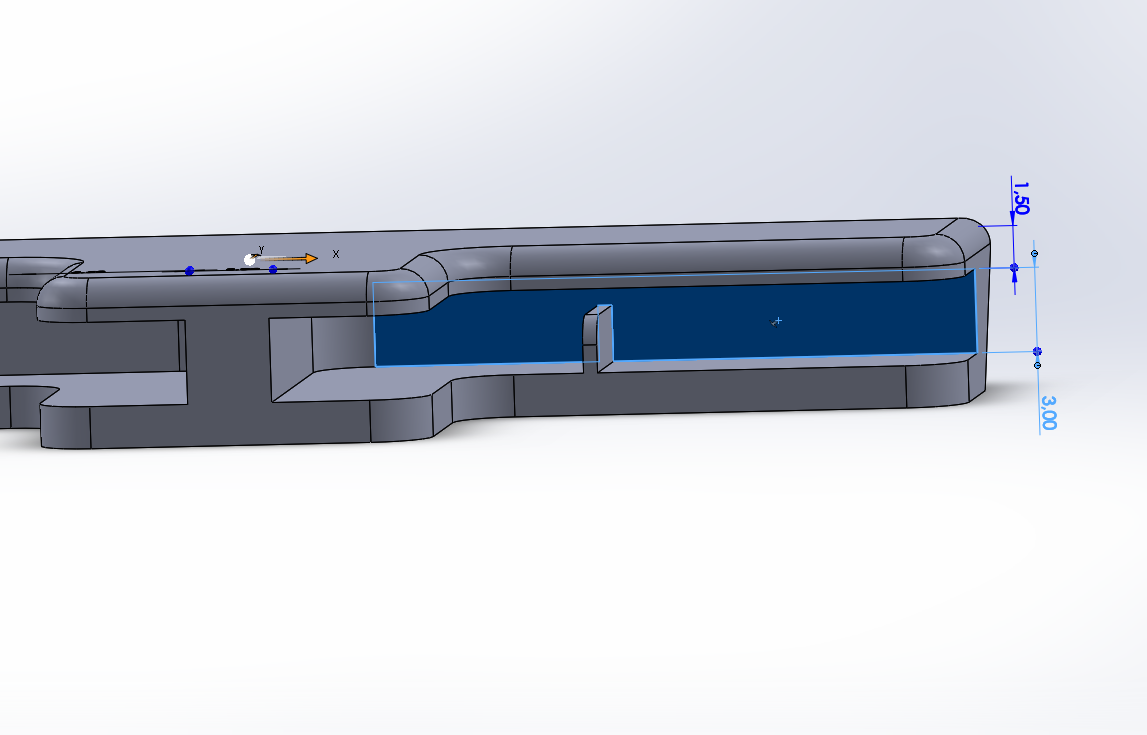Screen dimensions: 1147x735
Task: Click the white origin sphere of the triad
Action: (250, 260)
